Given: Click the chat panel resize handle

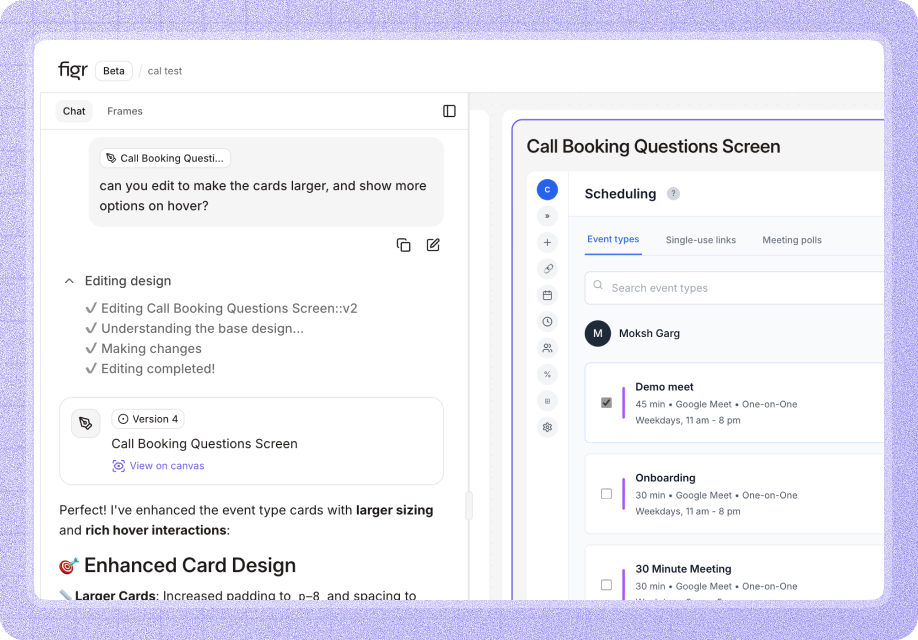Looking at the screenshot, I should (x=469, y=505).
